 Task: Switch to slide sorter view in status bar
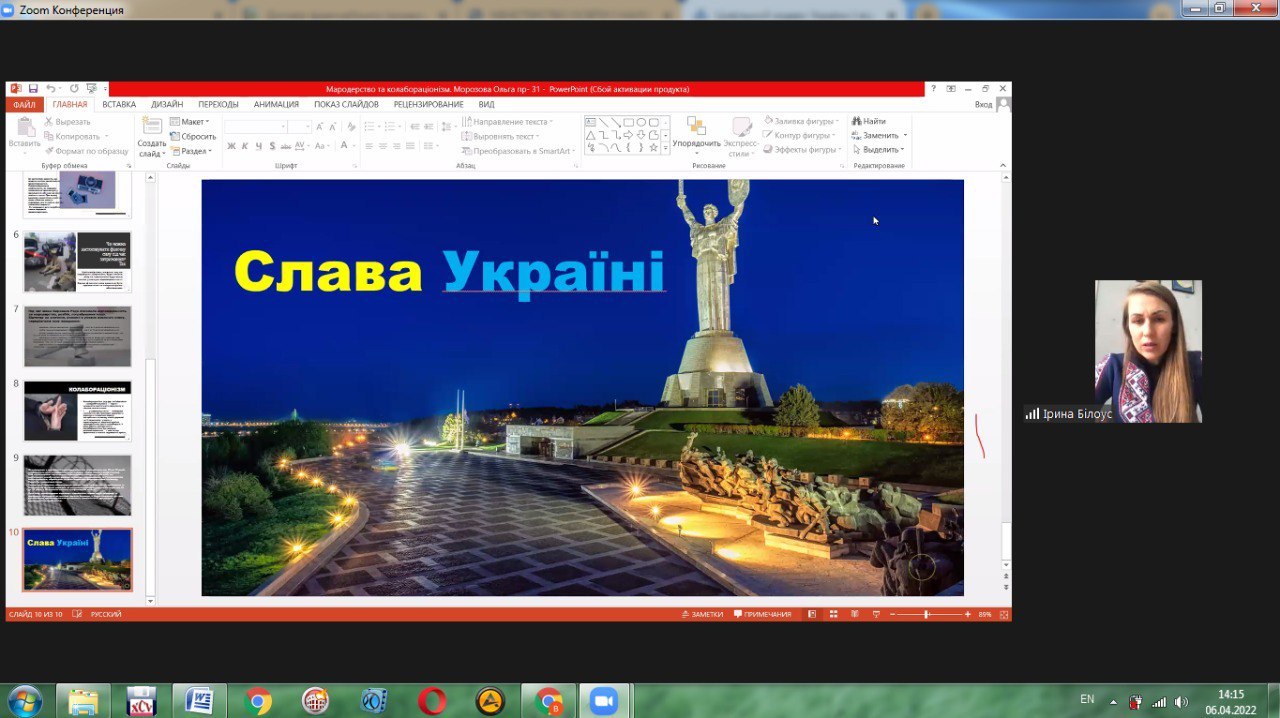pyautogui.click(x=833, y=614)
